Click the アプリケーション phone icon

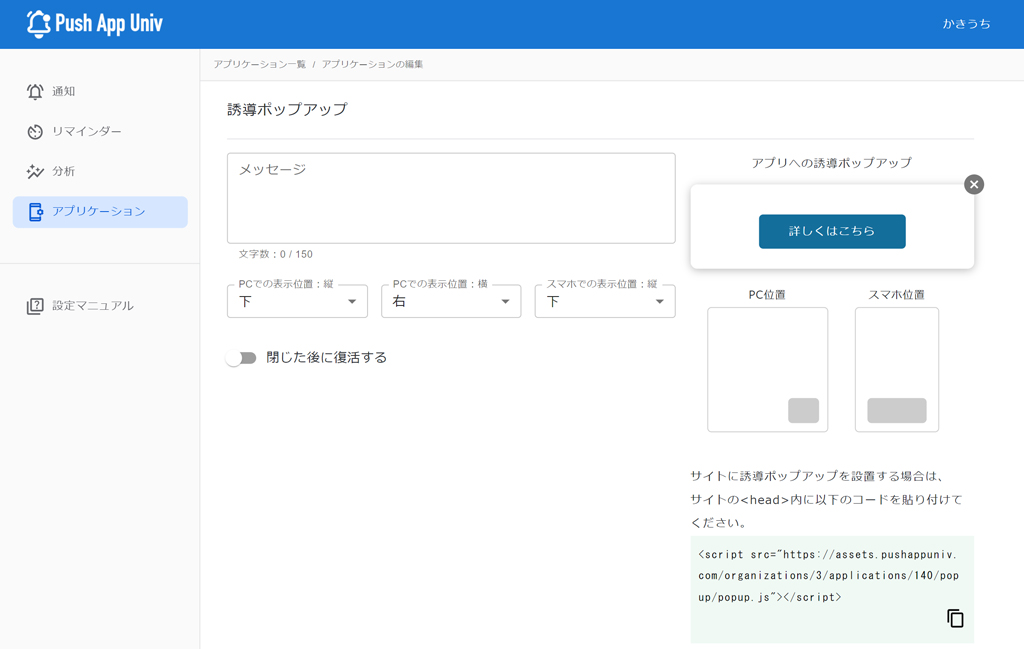click(35, 212)
